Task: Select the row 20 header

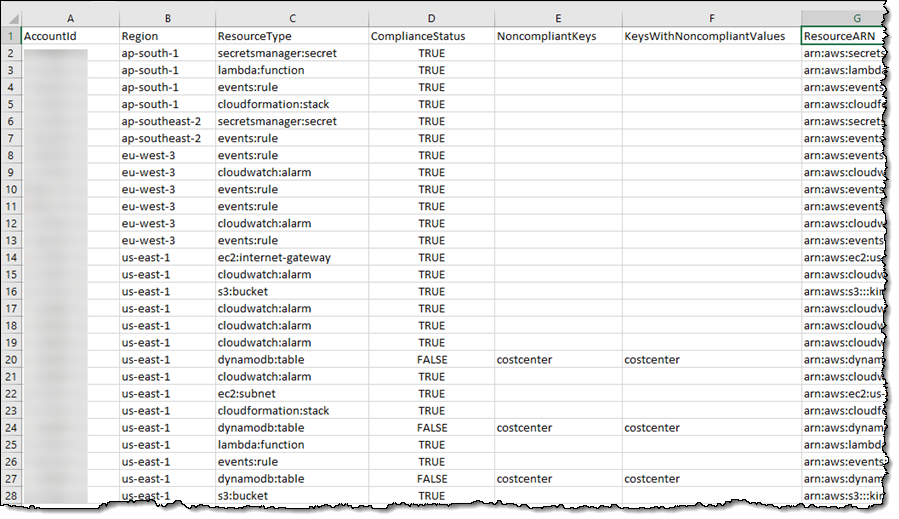Action: click(x=10, y=359)
